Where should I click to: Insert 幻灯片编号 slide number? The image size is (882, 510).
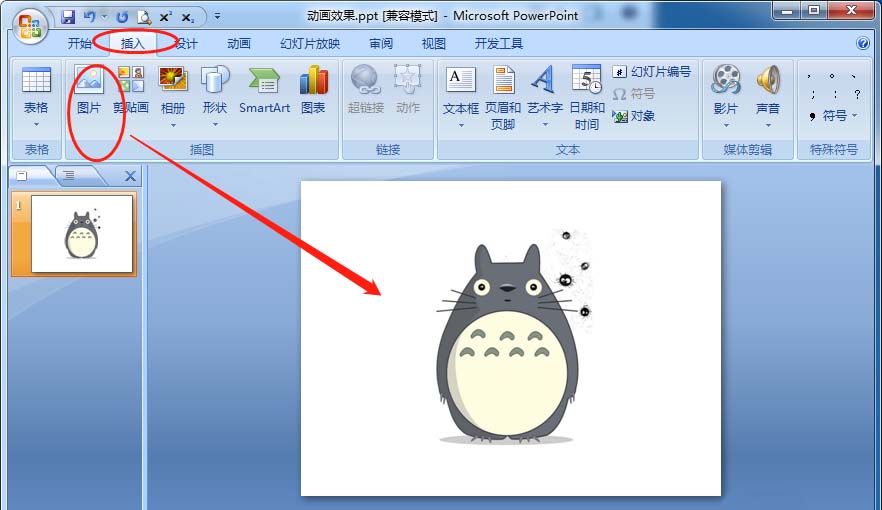click(x=652, y=72)
